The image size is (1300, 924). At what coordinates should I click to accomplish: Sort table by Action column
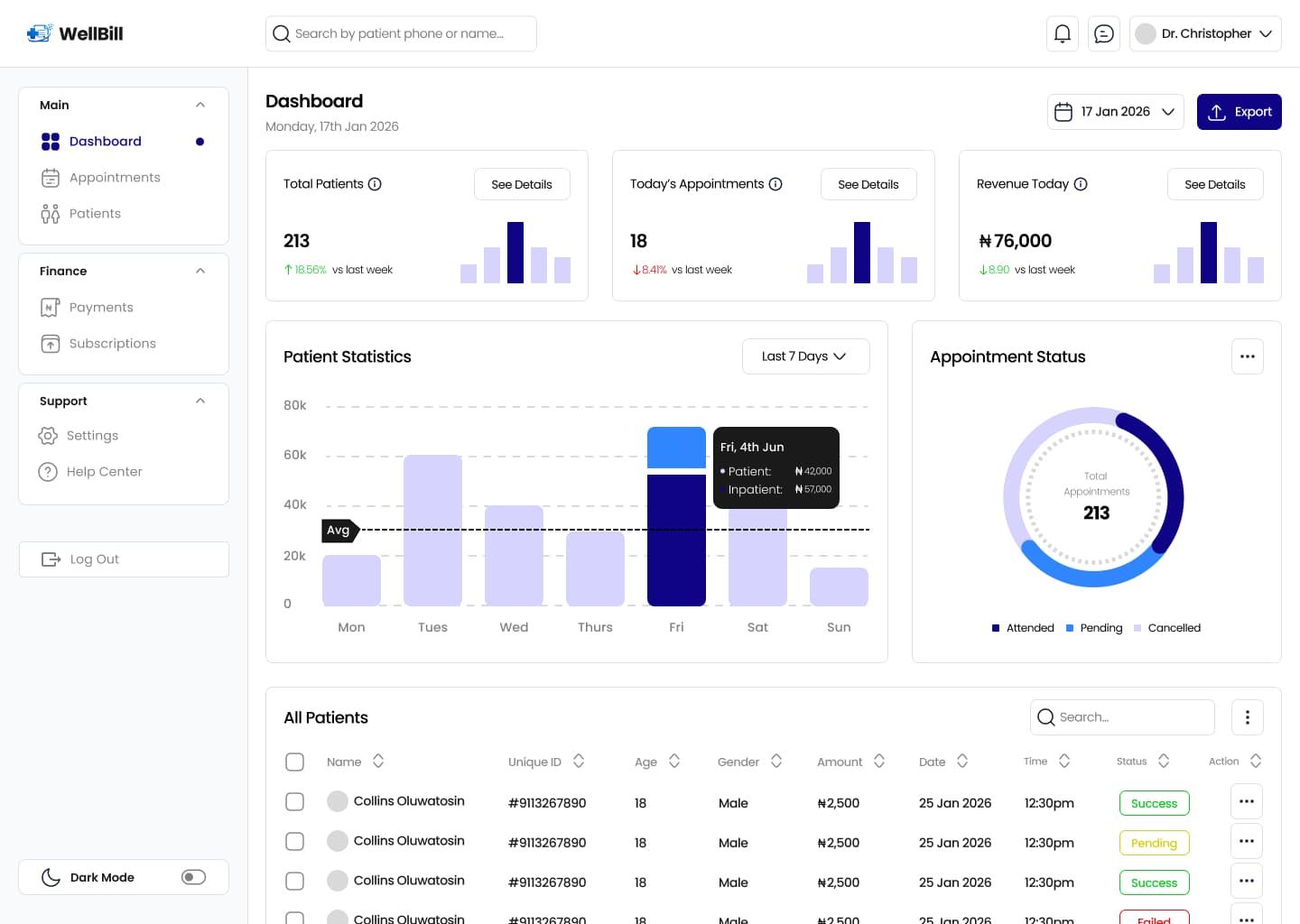coord(1256,761)
